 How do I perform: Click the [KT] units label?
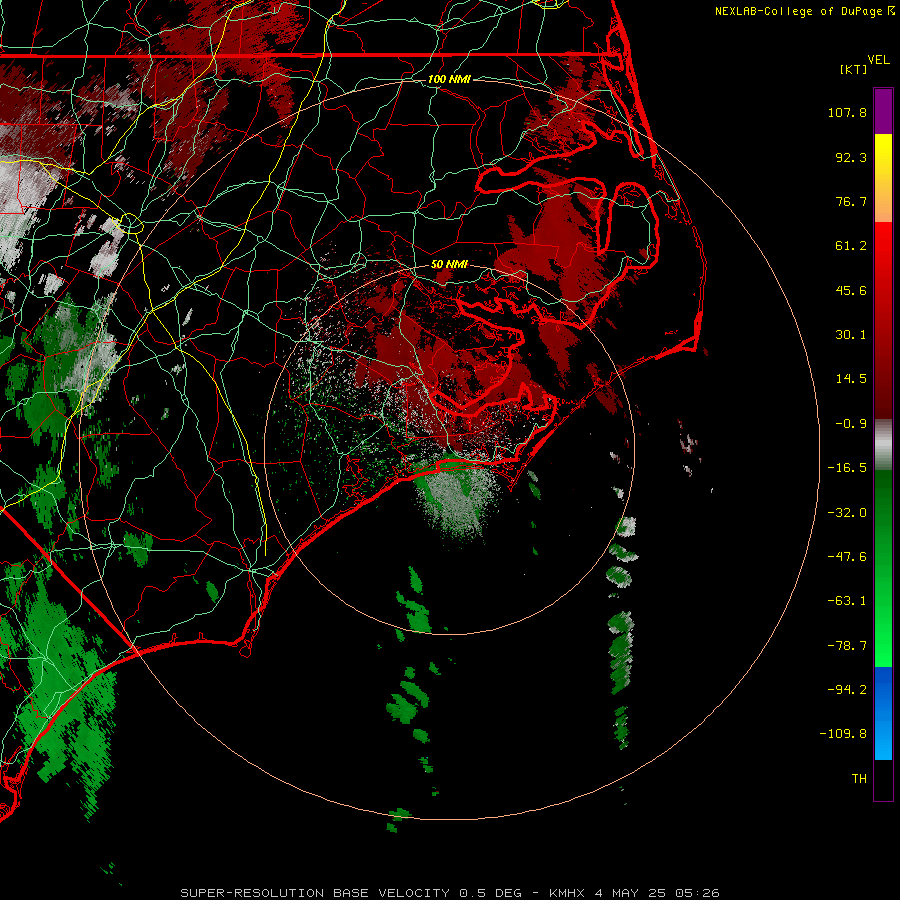854,69
